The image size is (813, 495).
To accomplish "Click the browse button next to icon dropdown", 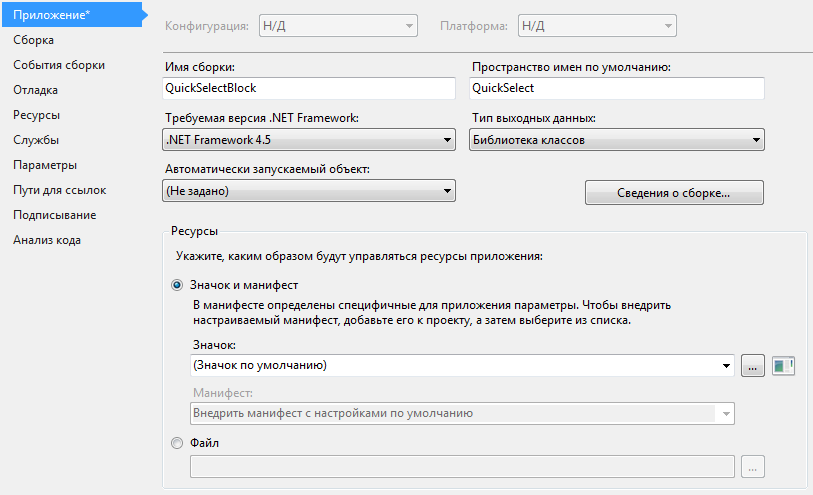I will 753,366.
